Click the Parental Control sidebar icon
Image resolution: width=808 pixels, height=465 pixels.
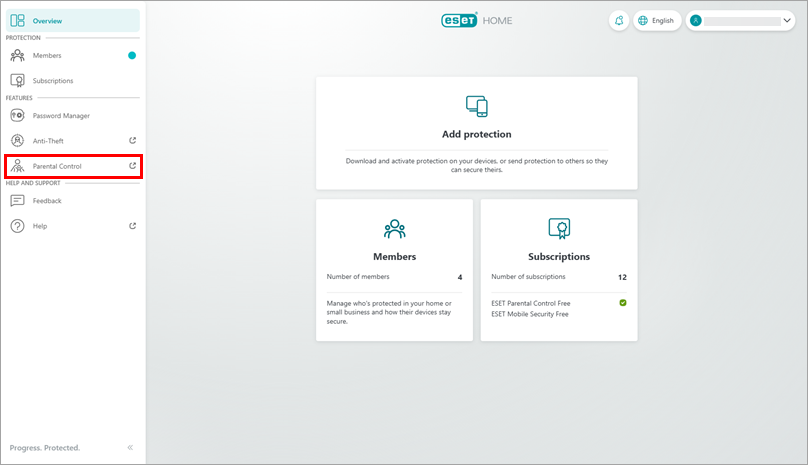(x=17, y=166)
